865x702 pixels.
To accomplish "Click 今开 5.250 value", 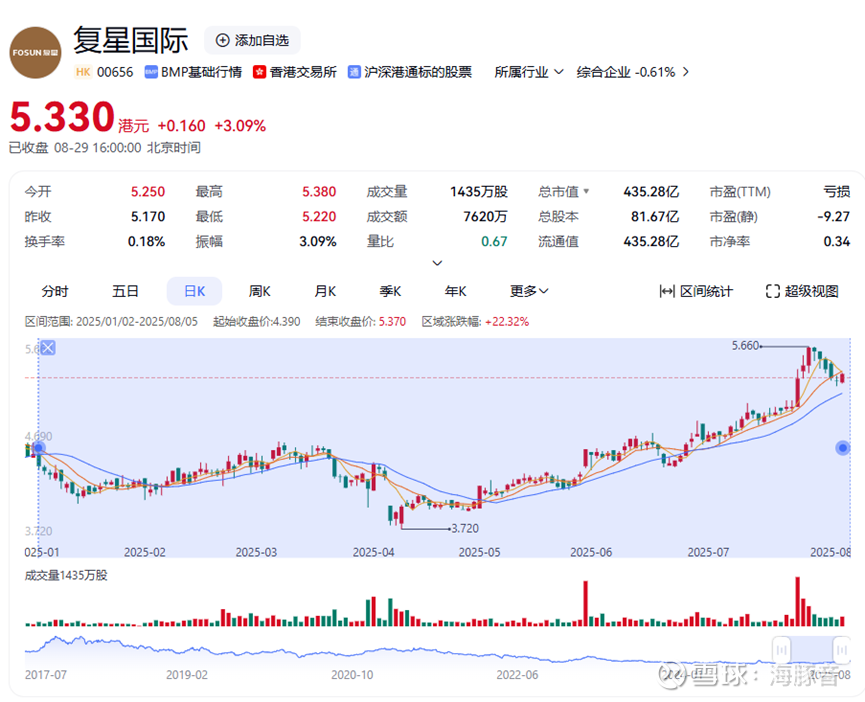I will tap(148, 192).
